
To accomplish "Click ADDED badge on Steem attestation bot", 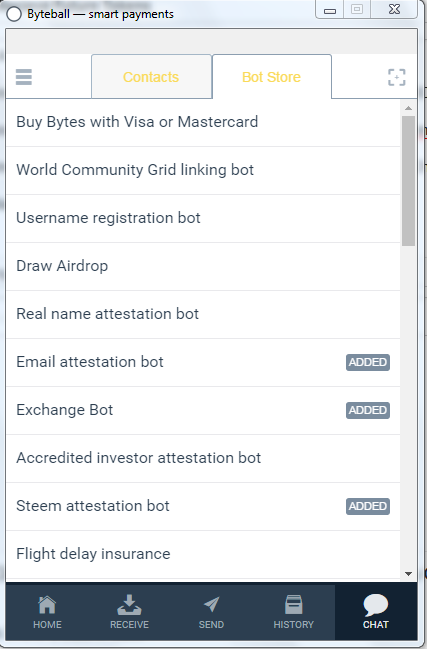I will tap(368, 506).
